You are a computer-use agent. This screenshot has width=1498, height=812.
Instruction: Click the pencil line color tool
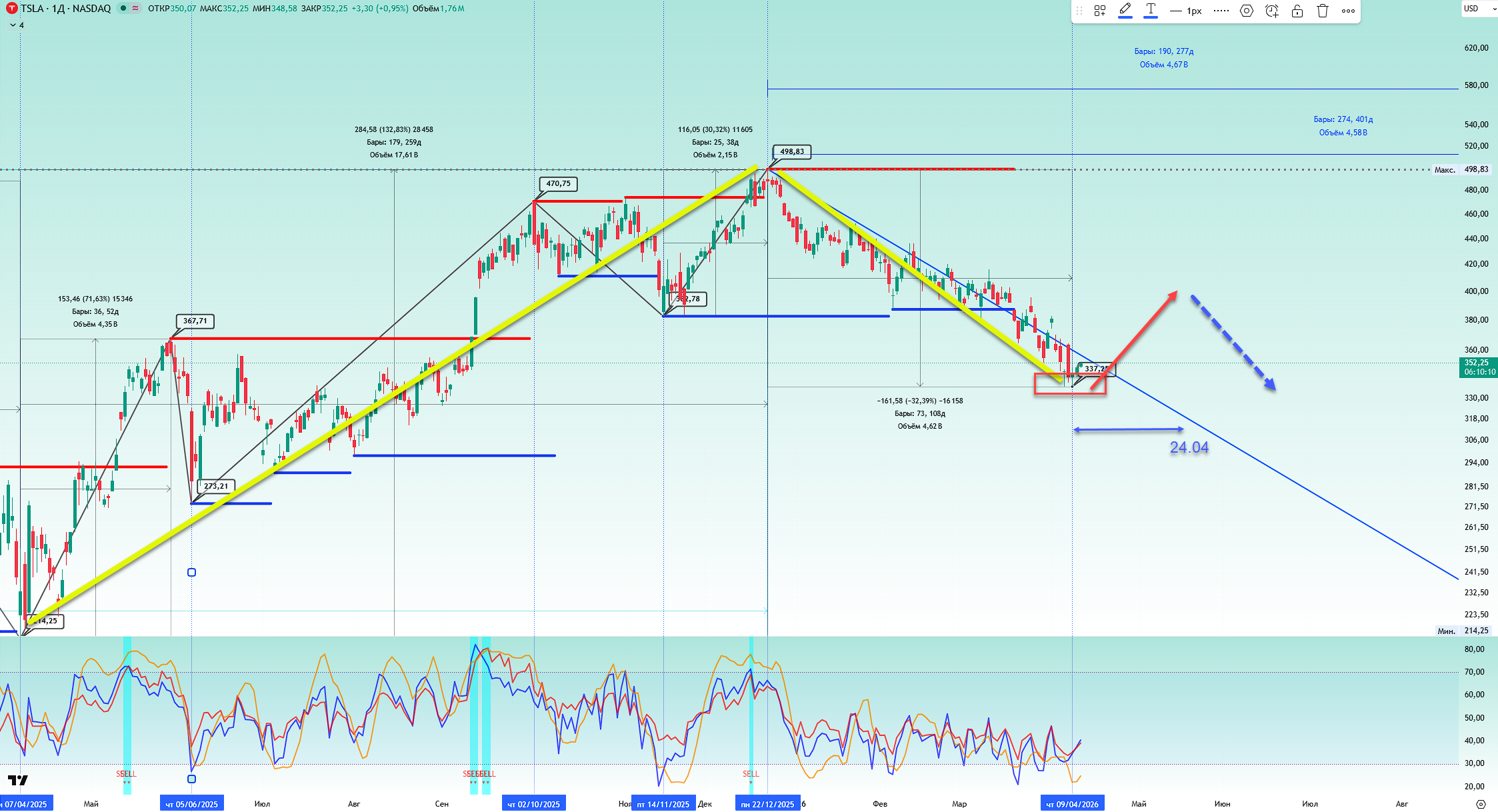point(1125,10)
